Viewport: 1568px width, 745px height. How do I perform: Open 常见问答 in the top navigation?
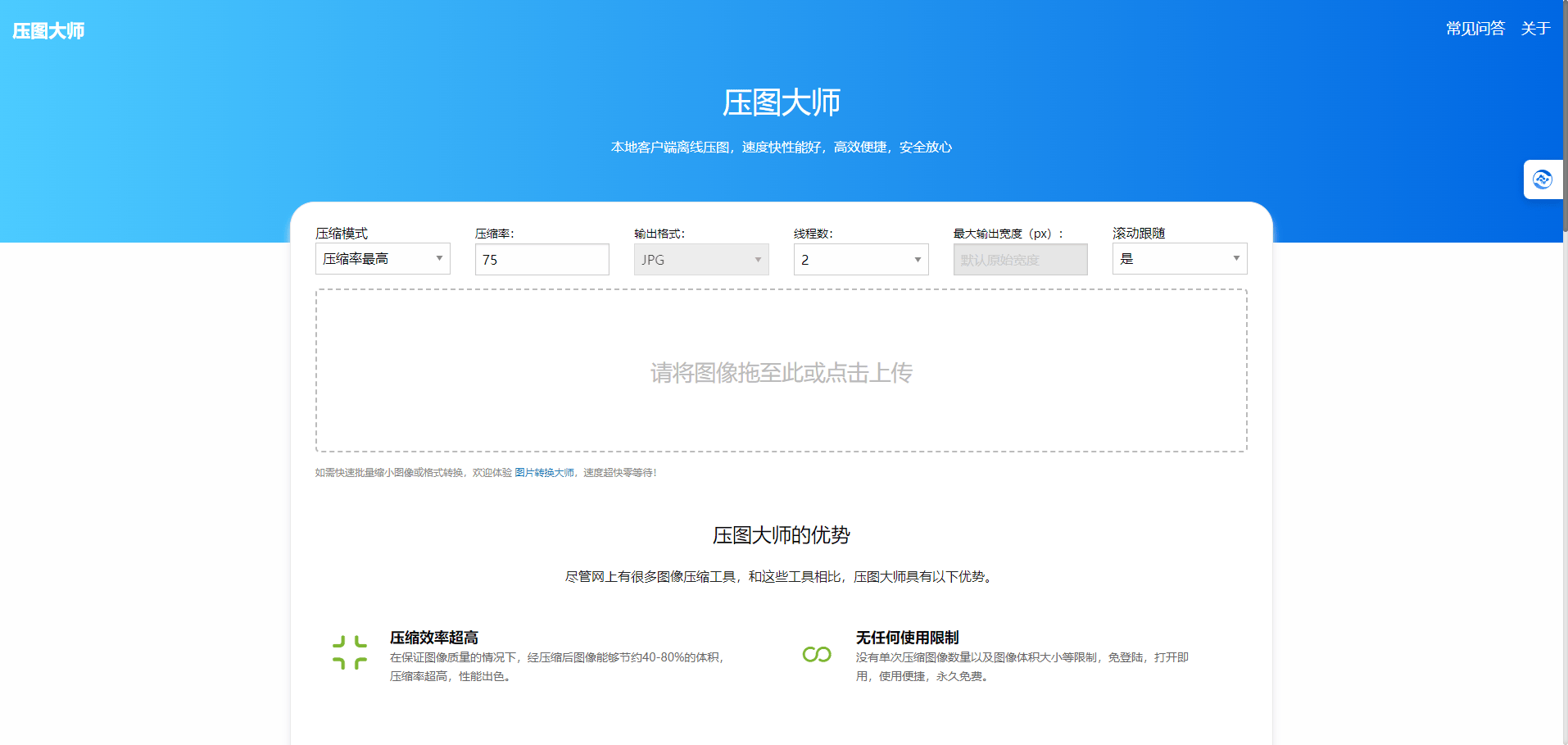1474,28
